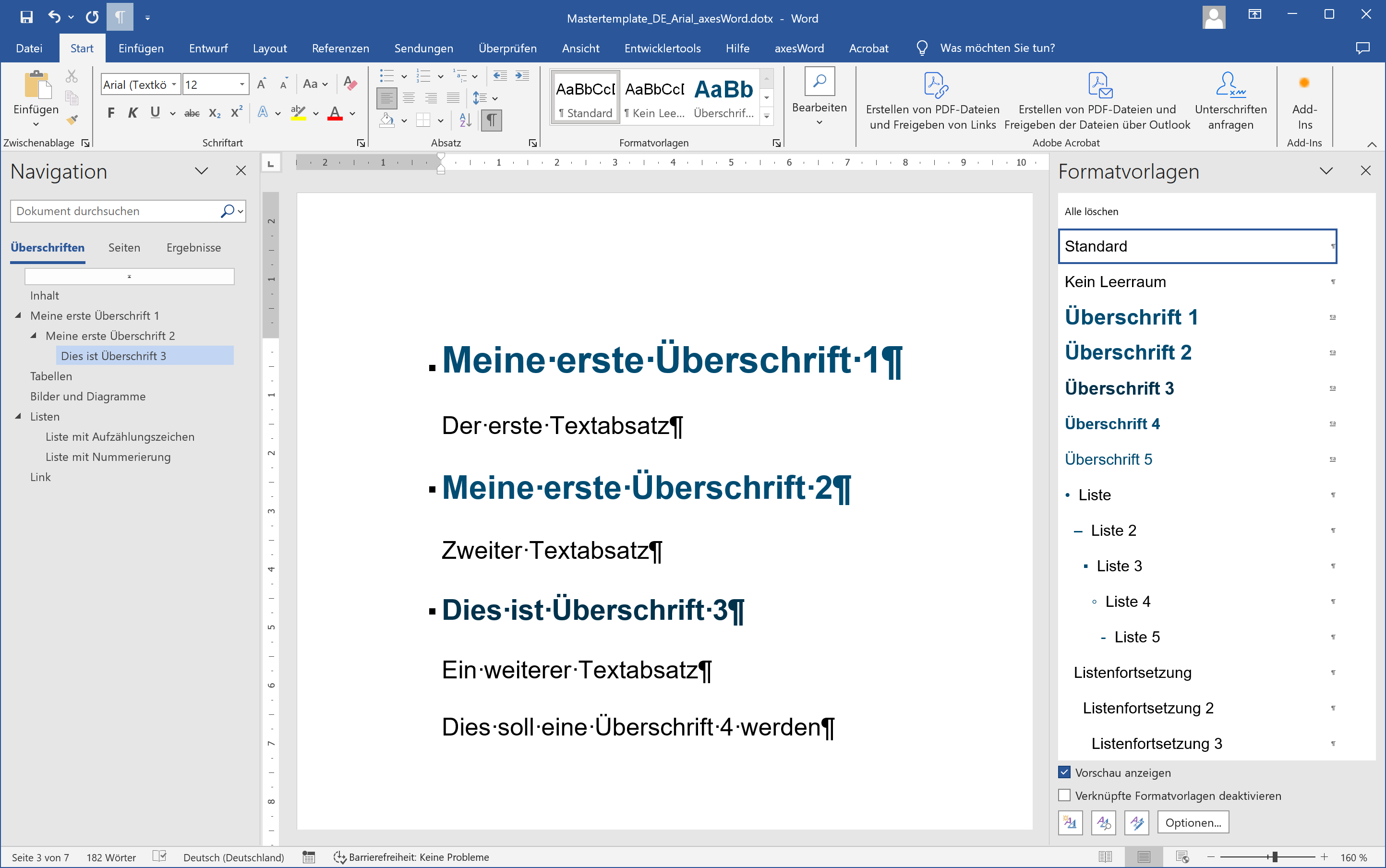
Task: Create PDF files and share links
Action: click(933, 100)
